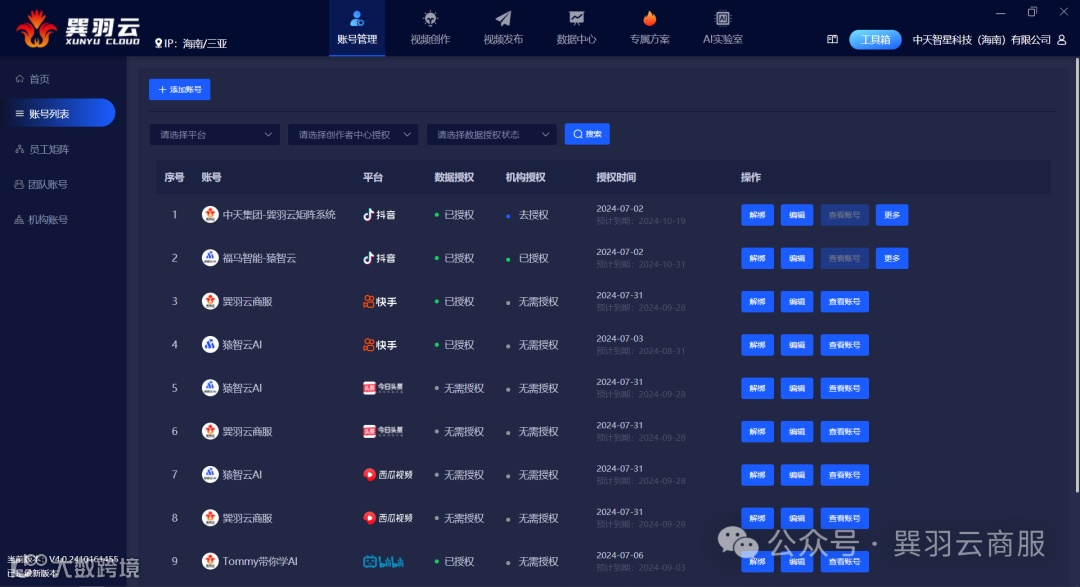This screenshot has height=587, width=1080.
Task: Click the 添加账号 button
Action: [180, 90]
